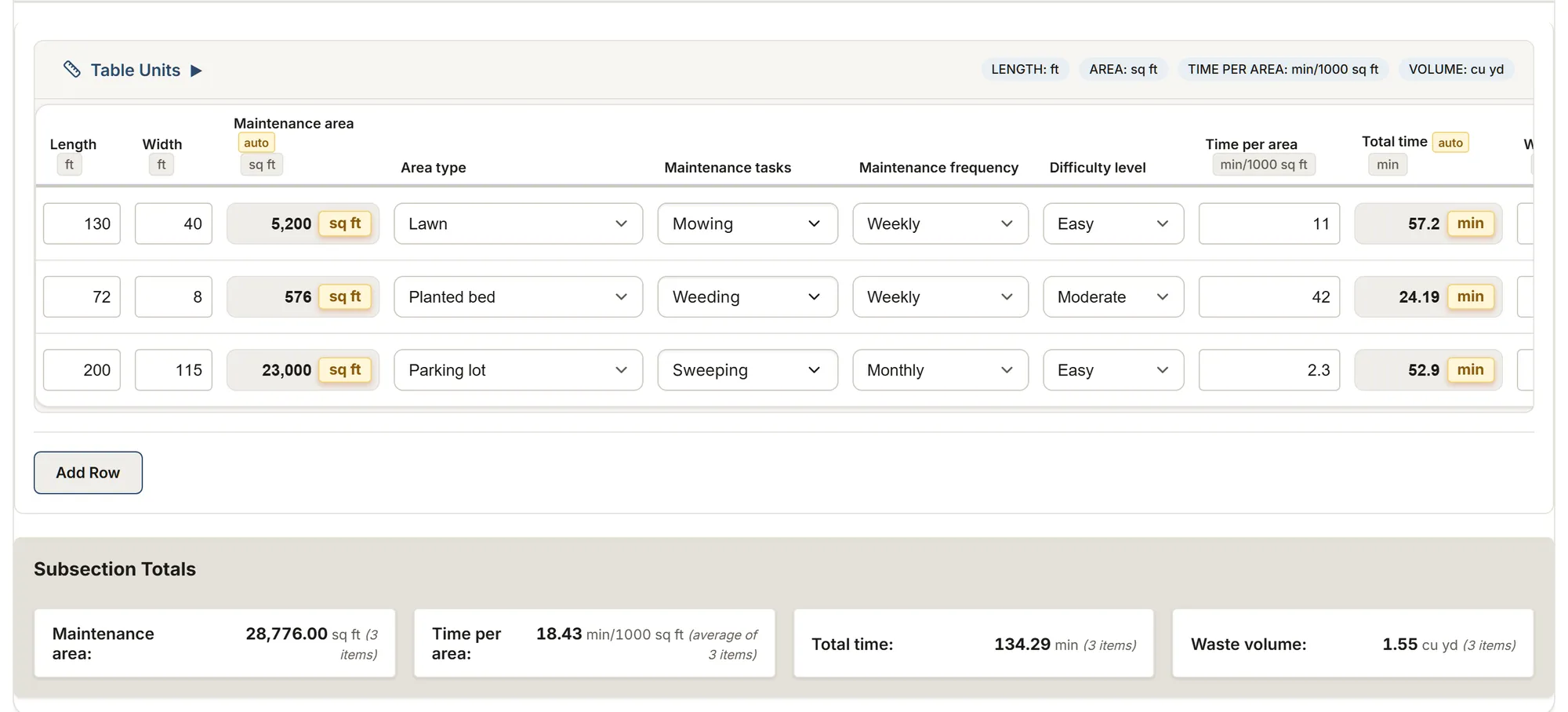The height and width of the screenshot is (712, 1568).
Task: Click the Length field containing 200
Action: pos(82,369)
